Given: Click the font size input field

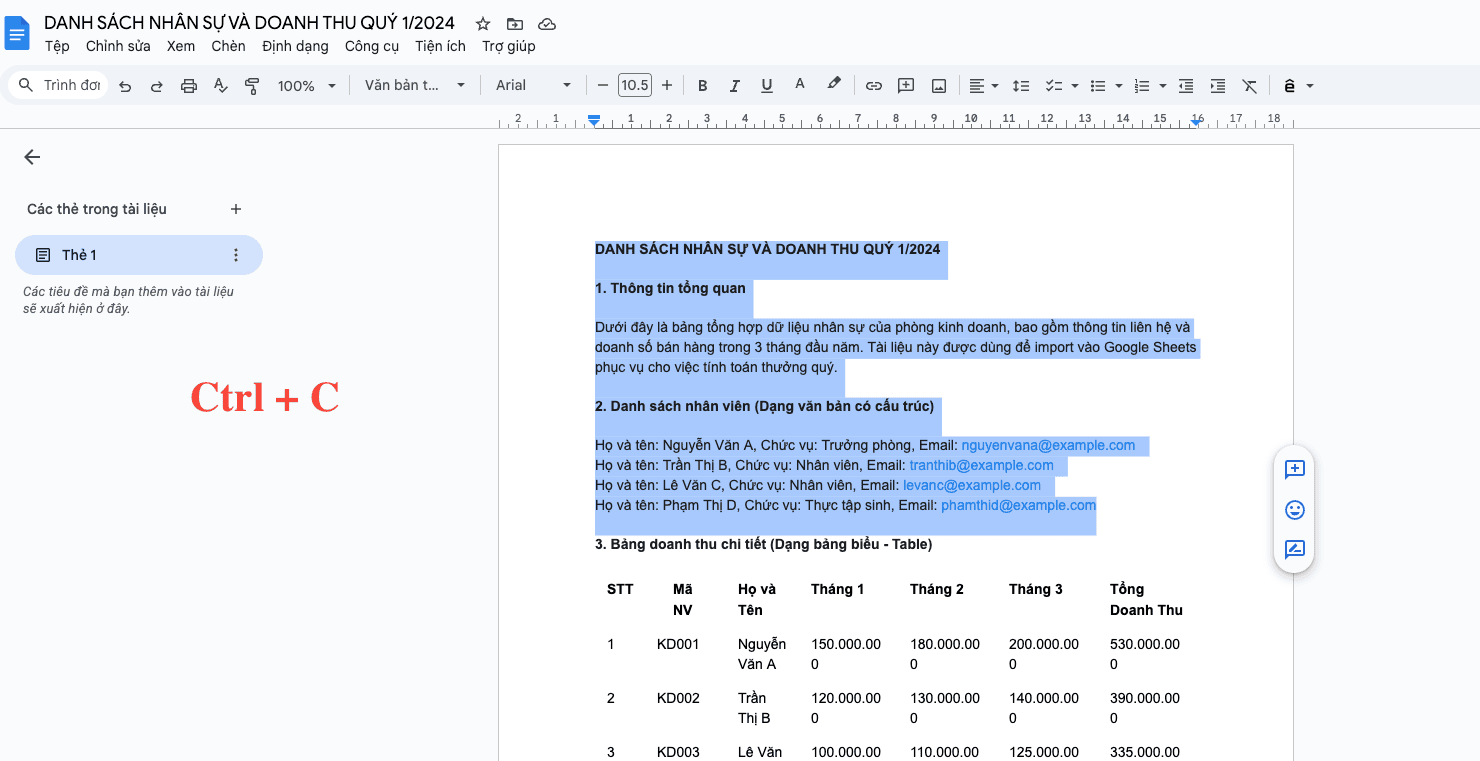Looking at the screenshot, I should [x=634, y=85].
